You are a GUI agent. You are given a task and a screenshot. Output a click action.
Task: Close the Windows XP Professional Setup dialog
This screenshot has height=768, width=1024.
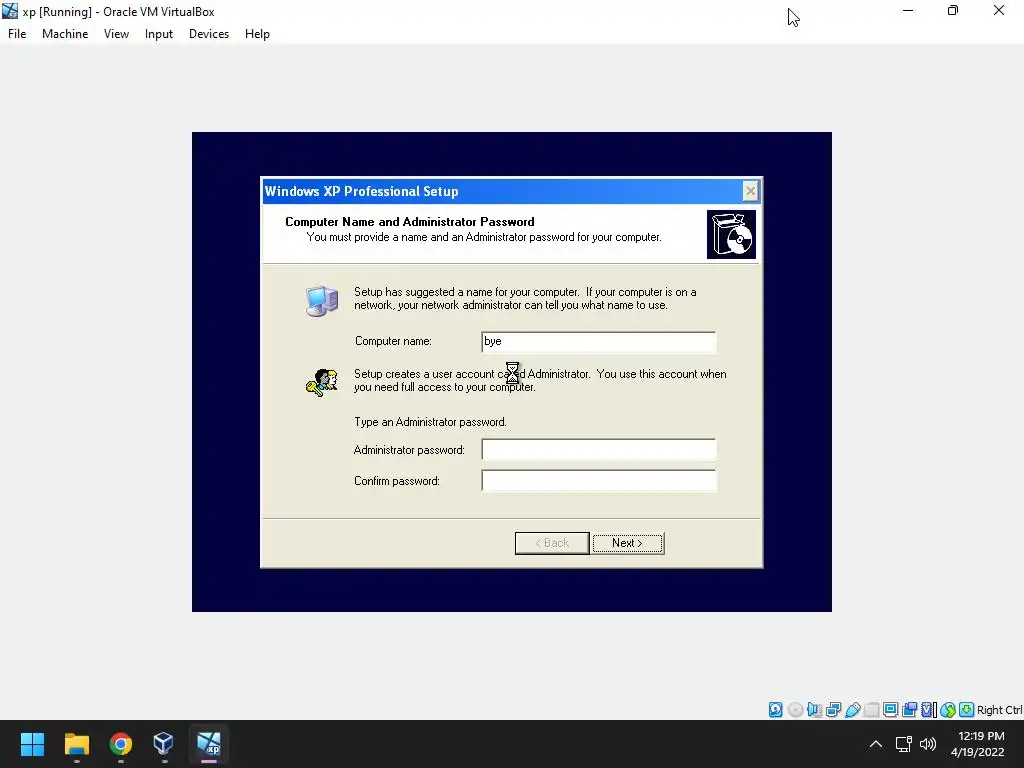(750, 191)
